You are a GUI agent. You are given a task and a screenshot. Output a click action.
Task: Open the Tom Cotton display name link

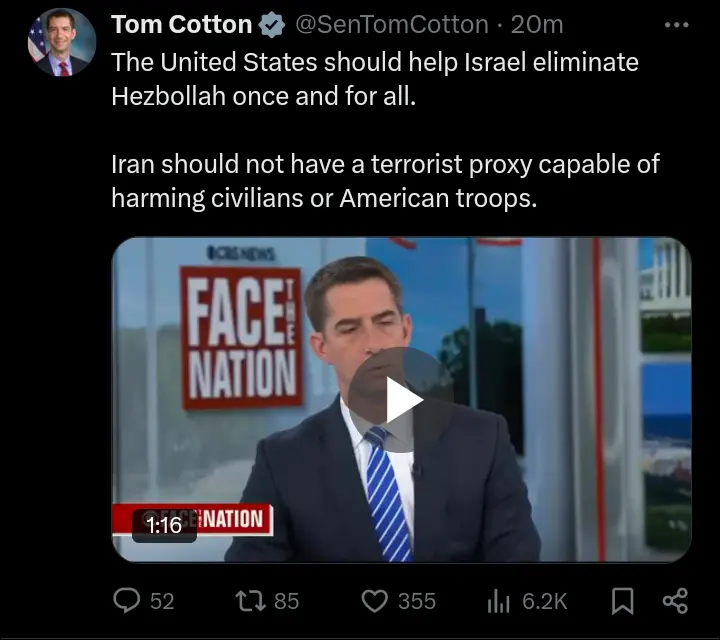[181, 24]
